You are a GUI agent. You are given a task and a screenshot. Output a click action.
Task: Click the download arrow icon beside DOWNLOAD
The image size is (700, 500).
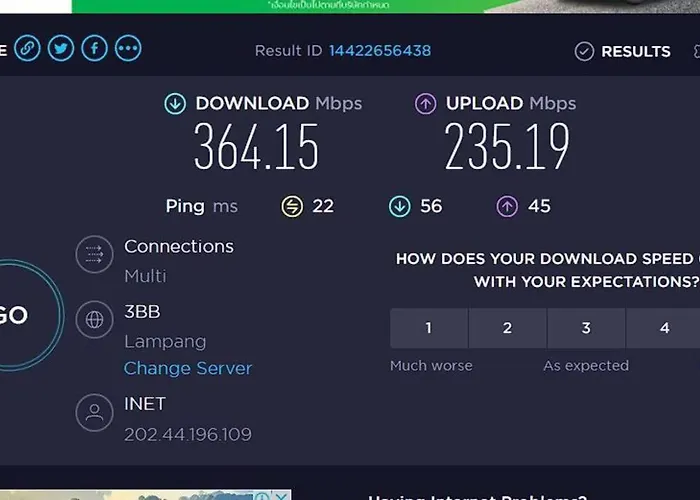point(175,104)
